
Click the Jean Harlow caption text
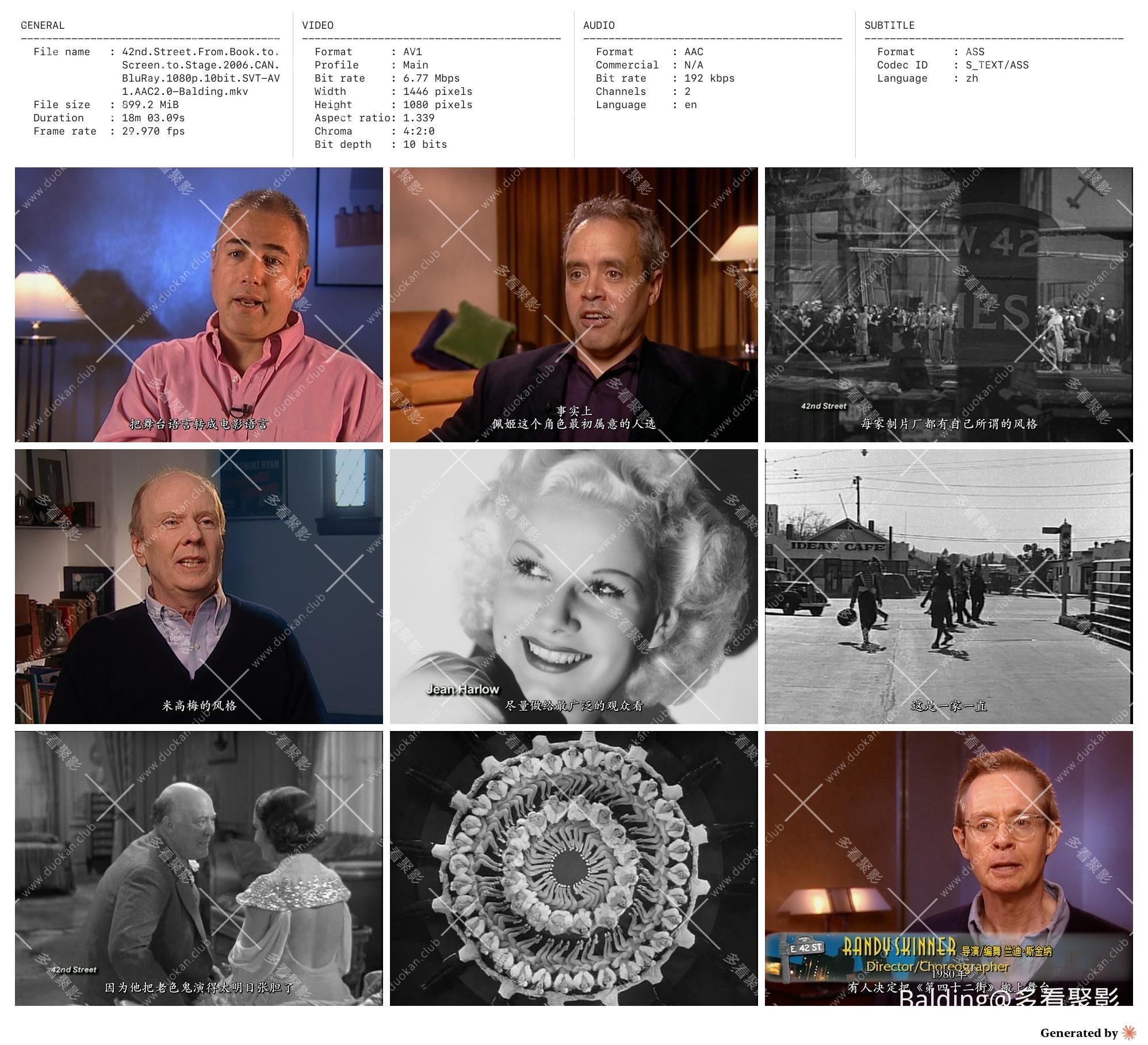click(463, 689)
